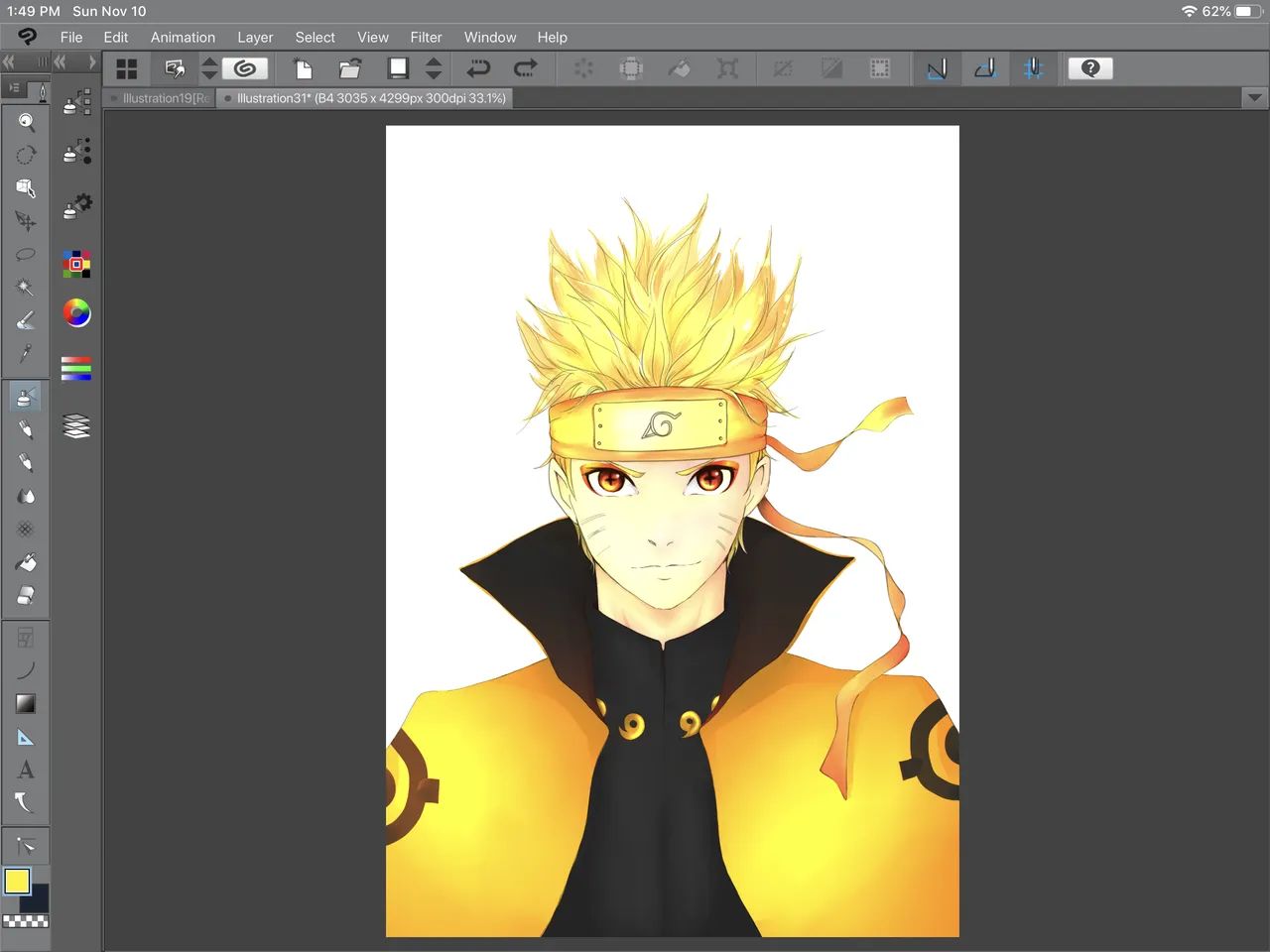The height and width of the screenshot is (952, 1270).
Task: Select the yellow main color swatch
Action: coord(17,881)
